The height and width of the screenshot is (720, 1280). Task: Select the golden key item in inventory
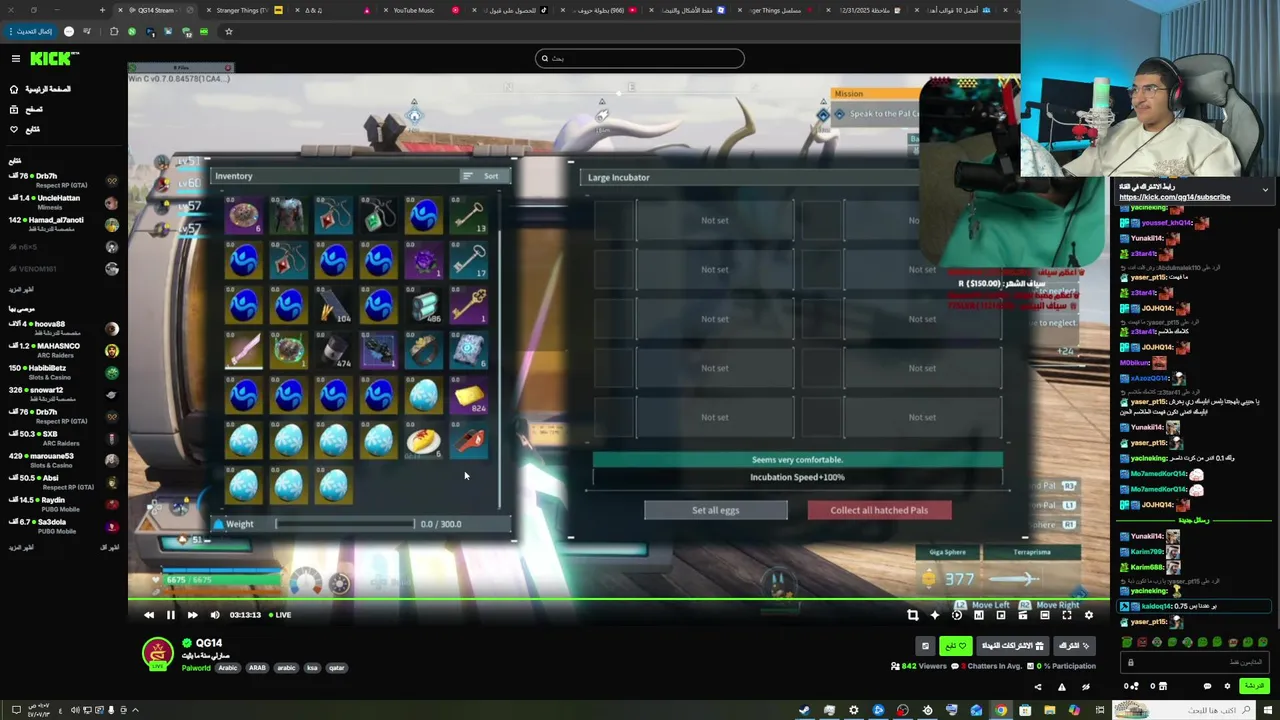[x=469, y=306]
